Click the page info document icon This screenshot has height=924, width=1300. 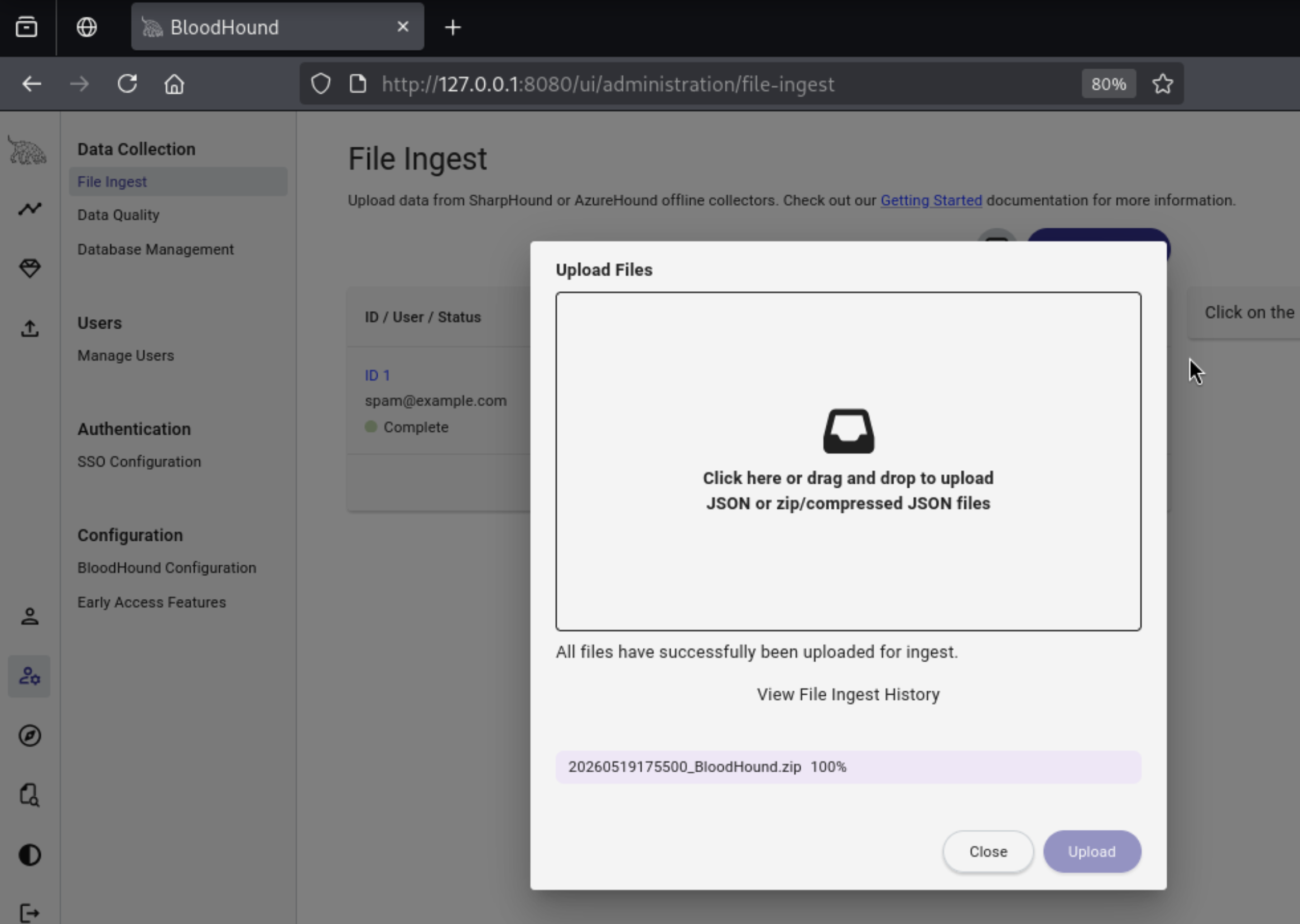[x=358, y=84]
